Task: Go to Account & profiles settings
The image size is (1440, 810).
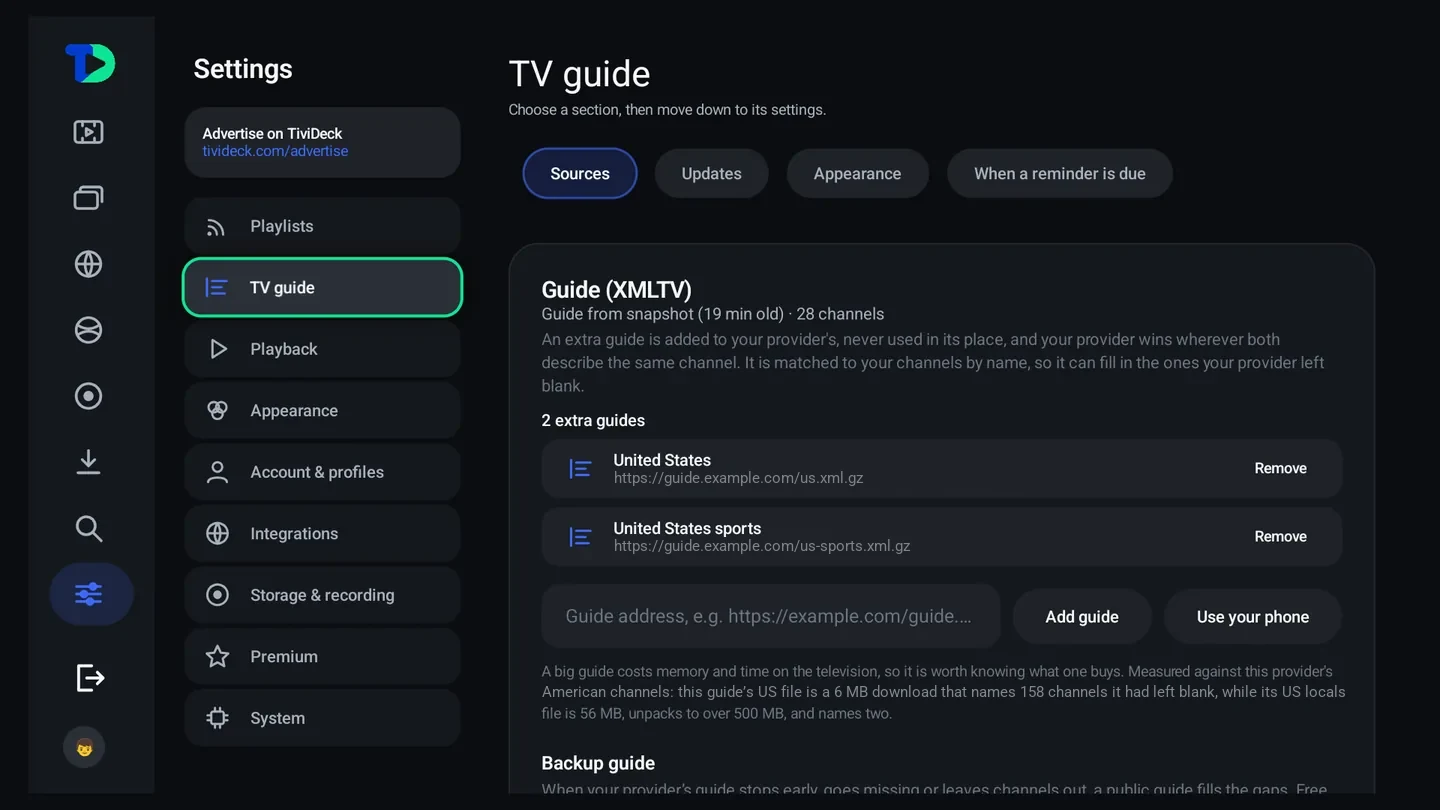Action: 322,472
